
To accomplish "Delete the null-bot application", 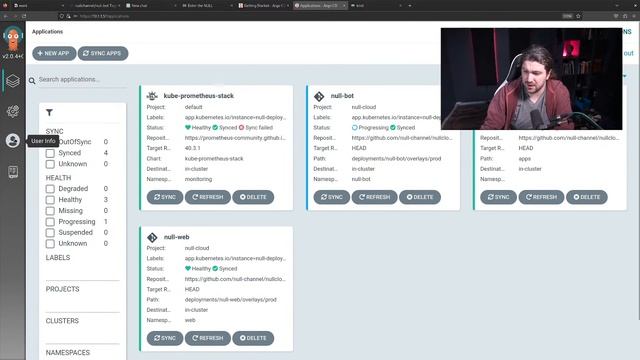I will 420,197.
